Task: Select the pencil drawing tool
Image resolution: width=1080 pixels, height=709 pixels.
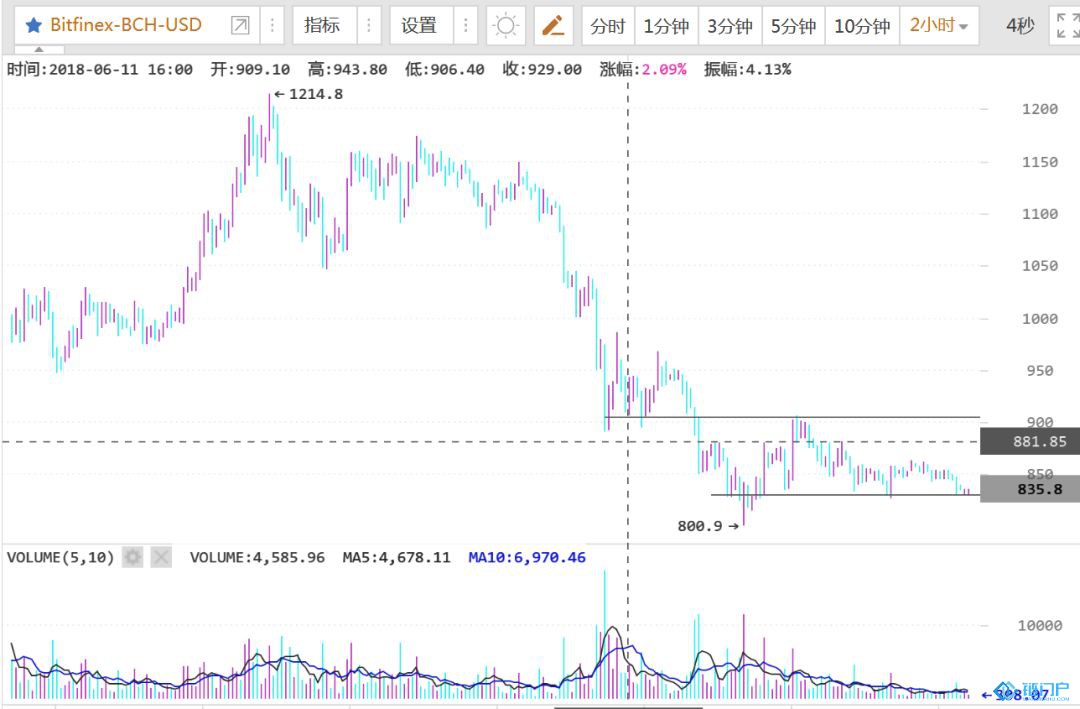Action: point(553,26)
